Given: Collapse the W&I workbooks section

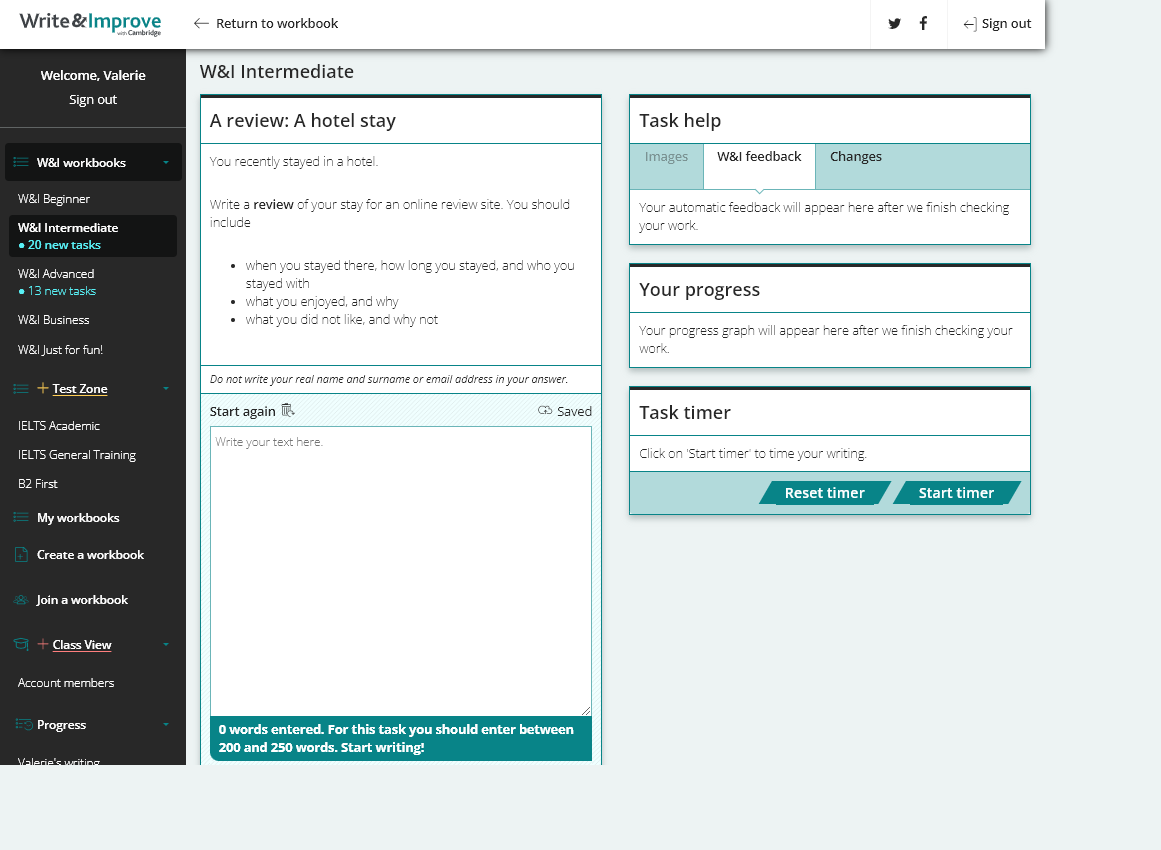Looking at the screenshot, I should click(x=166, y=163).
